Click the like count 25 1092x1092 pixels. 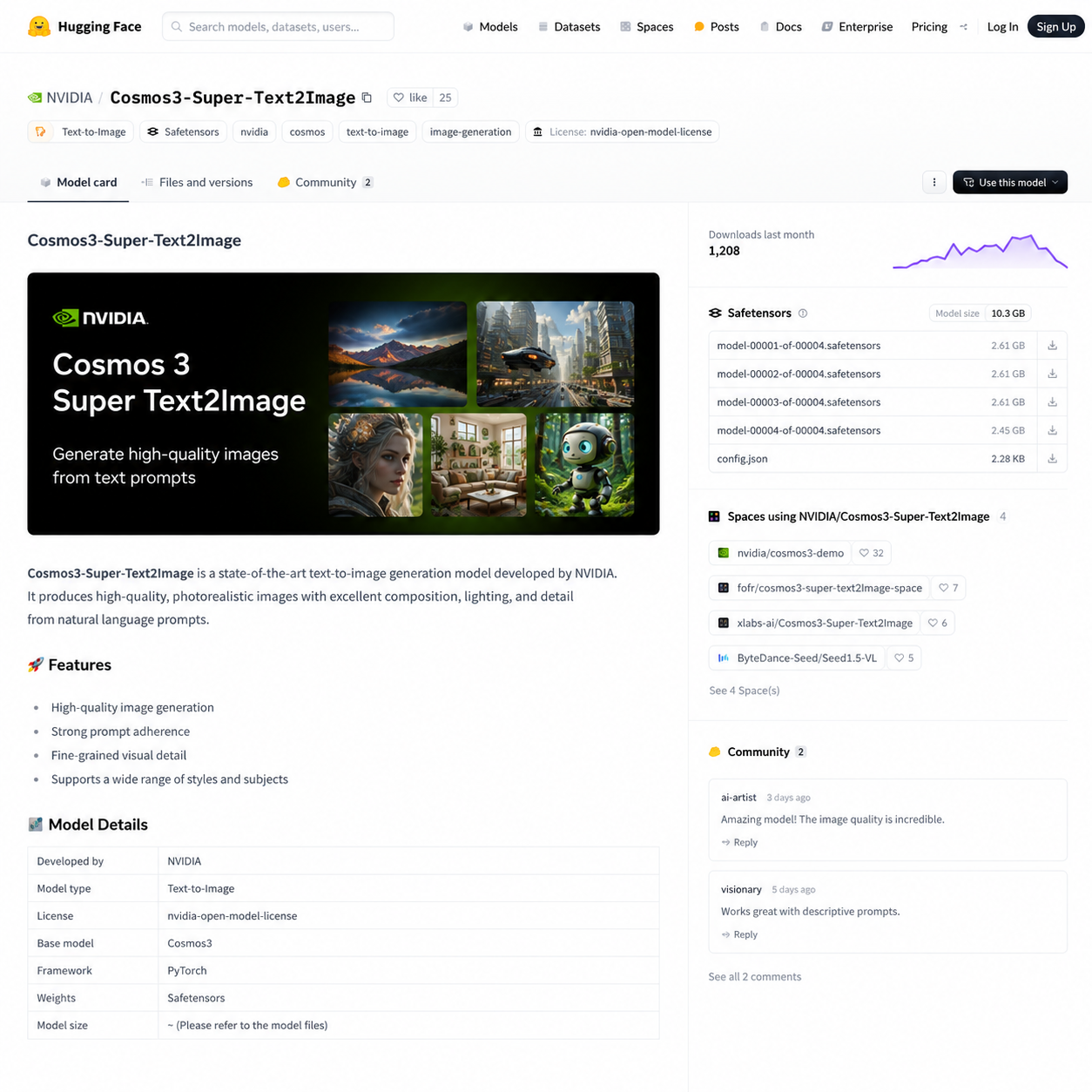[445, 98]
